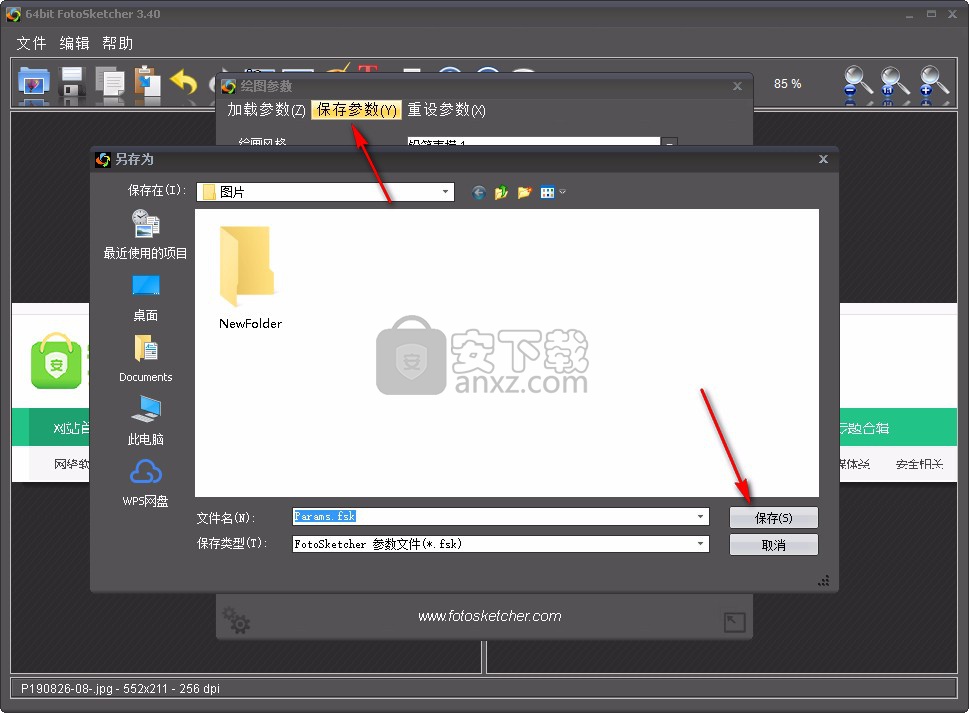
Task: Click the yellow undo arrow icon
Action: coord(184,82)
